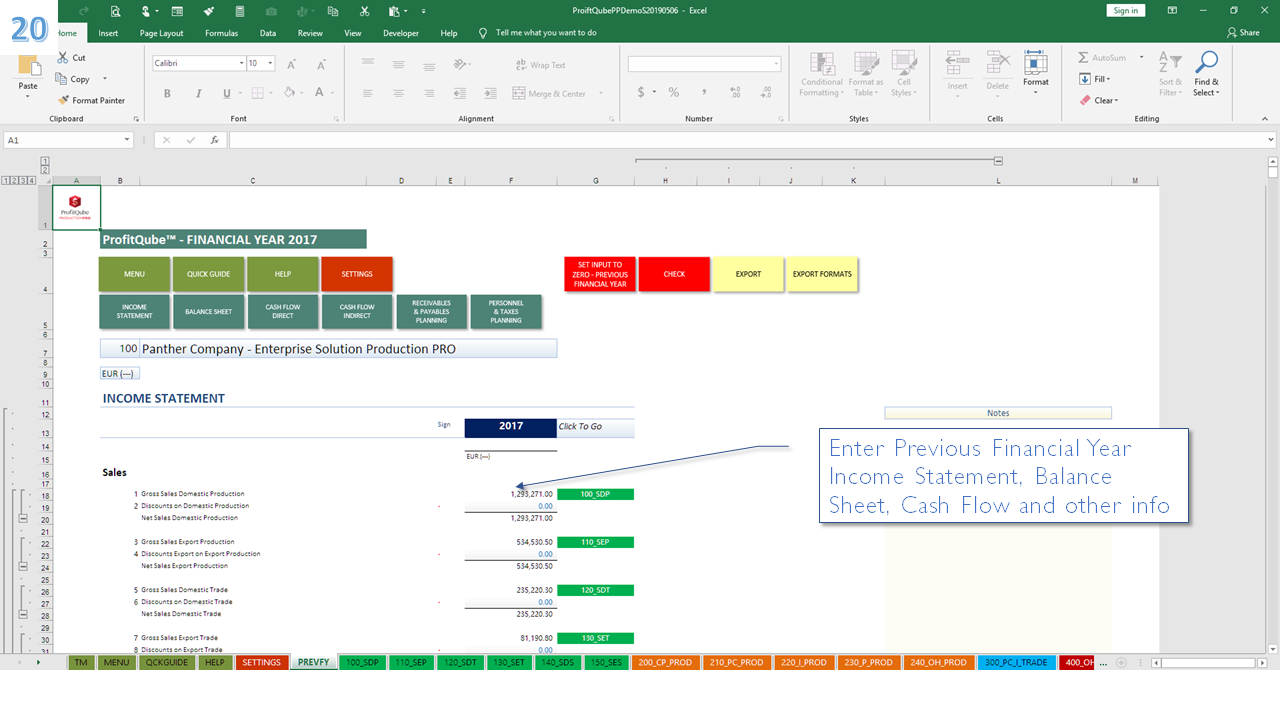Open the font size dropdown
Image resolution: width=1280 pixels, height=720 pixels.
coord(271,63)
